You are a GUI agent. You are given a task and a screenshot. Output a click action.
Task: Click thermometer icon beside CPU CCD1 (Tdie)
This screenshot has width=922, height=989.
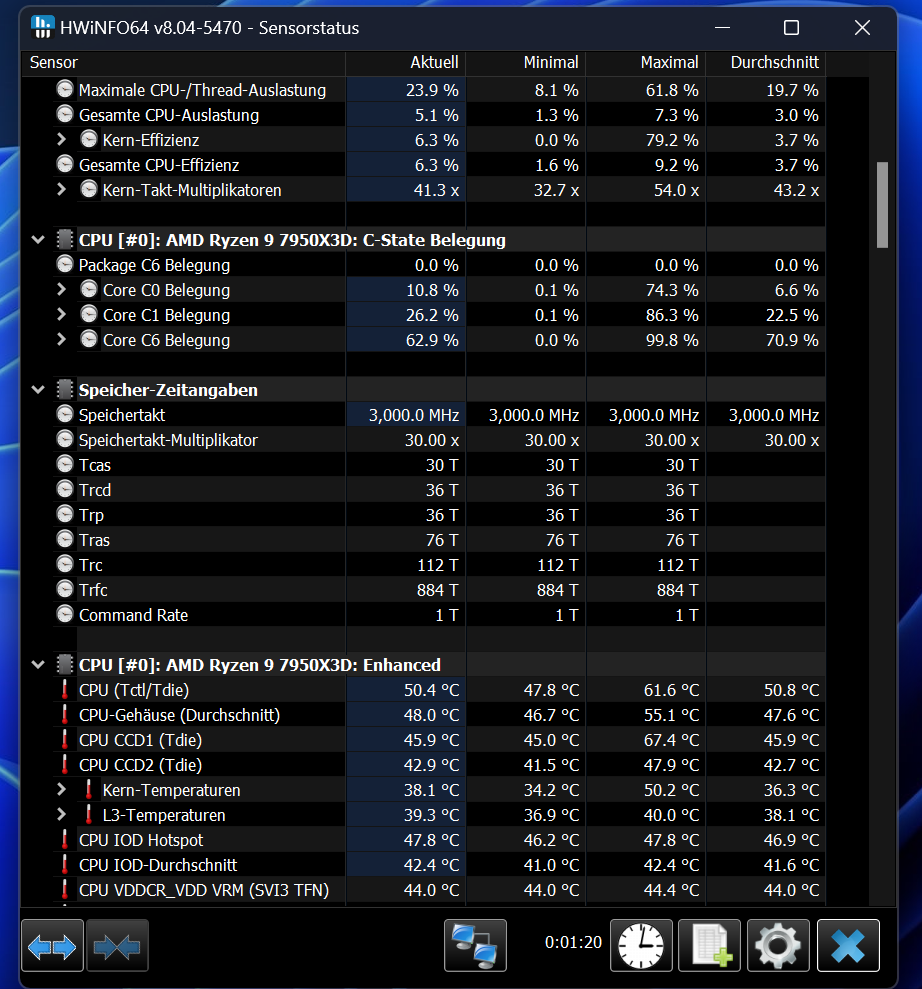click(x=64, y=739)
